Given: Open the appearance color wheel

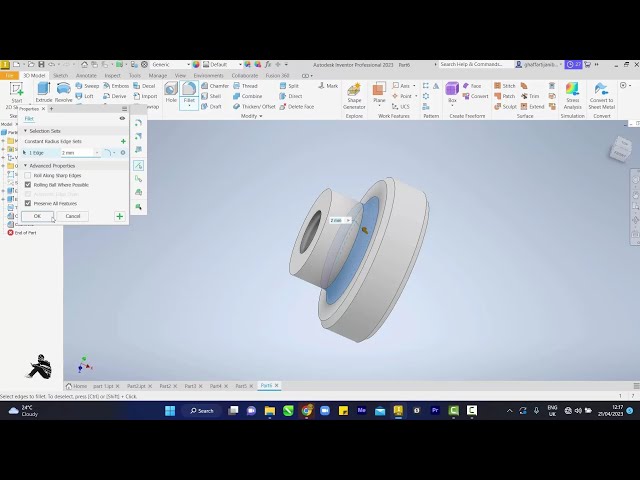Looking at the screenshot, I should pos(196,64).
